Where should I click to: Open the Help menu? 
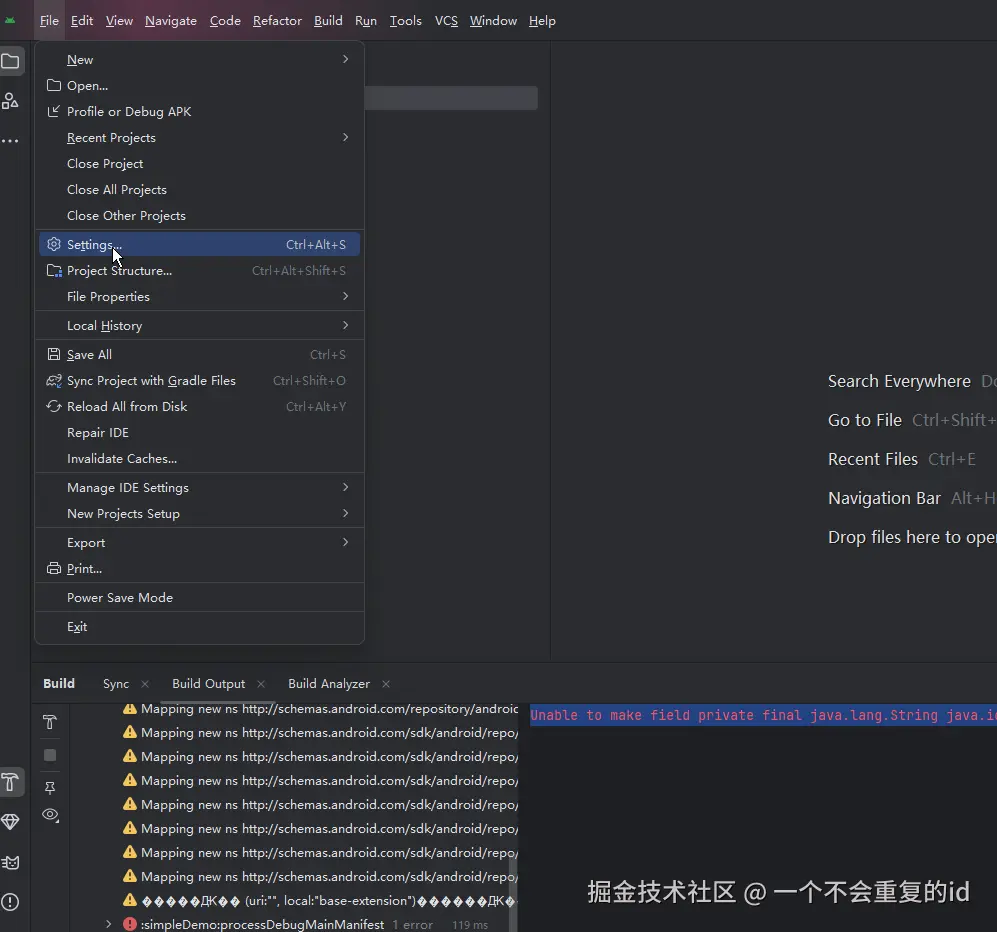point(542,21)
